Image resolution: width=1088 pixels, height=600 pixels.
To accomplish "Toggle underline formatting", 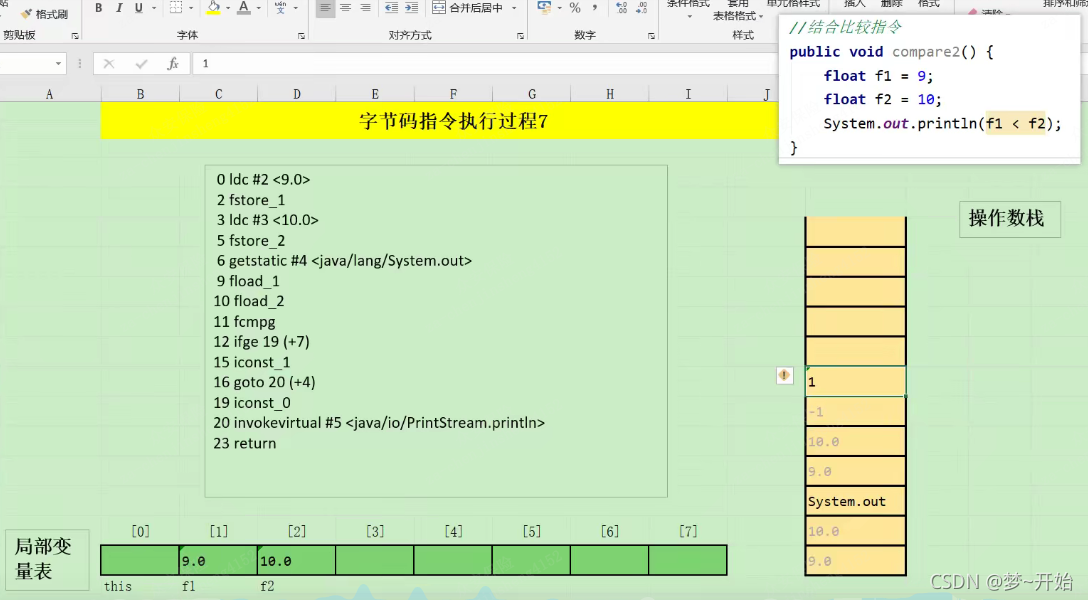I will pos(139,8).
